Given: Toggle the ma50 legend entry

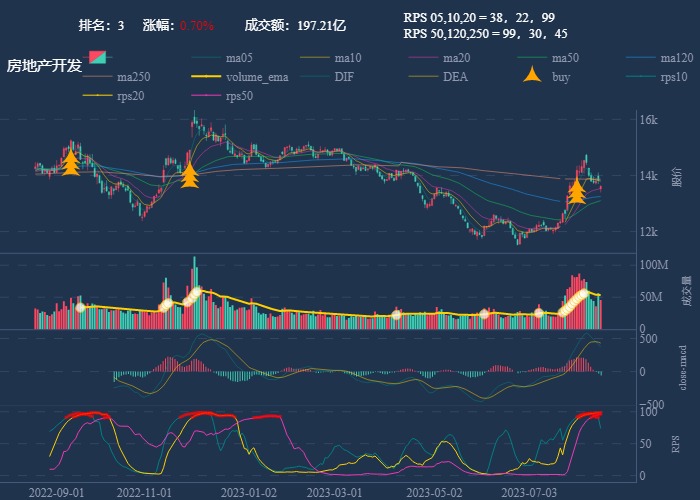Looking at the screenshot, I should 565,57.
